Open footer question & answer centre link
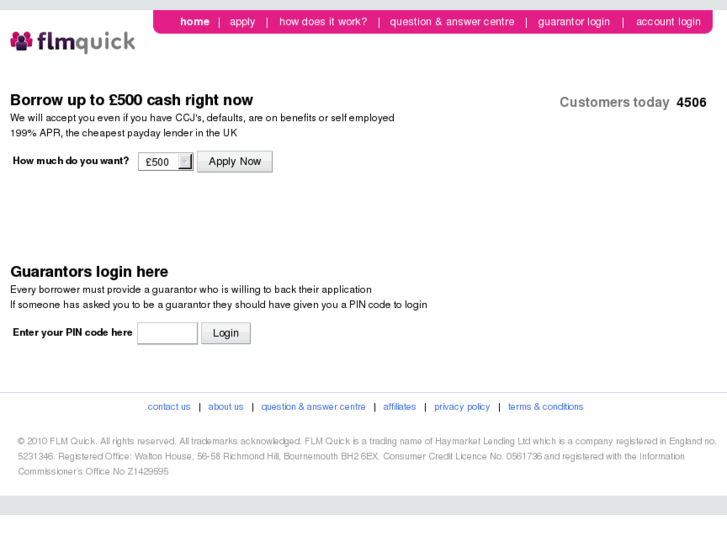727x545 pixels. (313, 407)
